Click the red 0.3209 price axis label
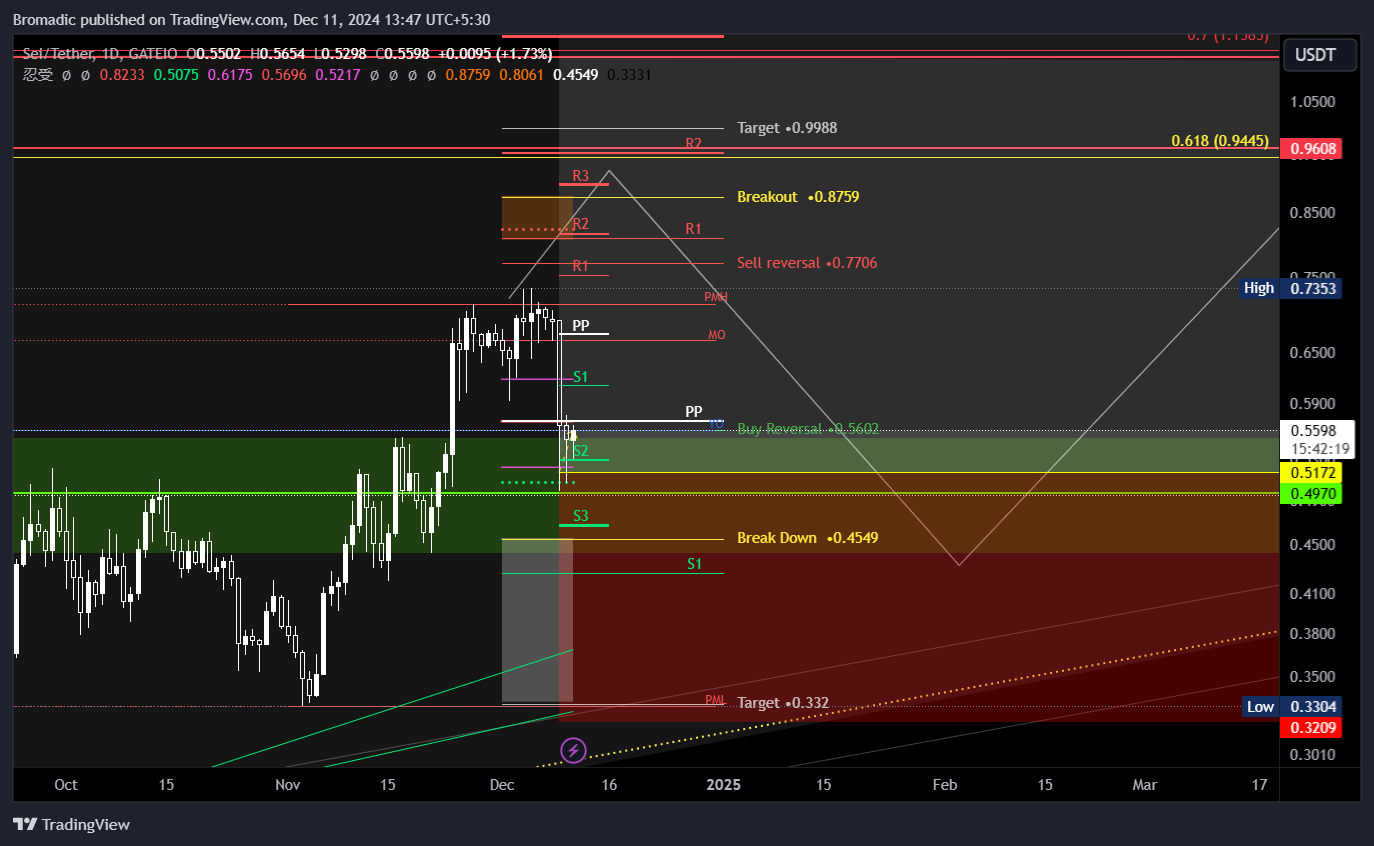This screenshot has width=1374, height=846. click(1312, 727)
